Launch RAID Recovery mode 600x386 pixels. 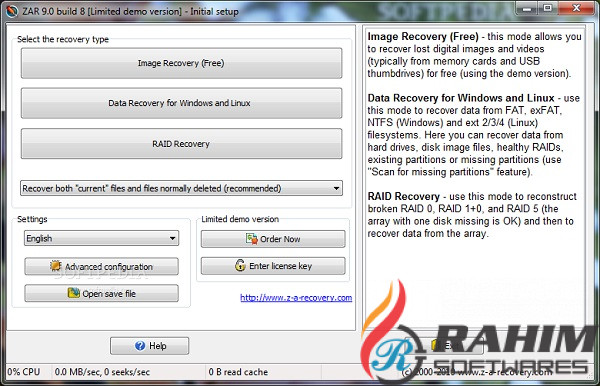click(181, 144)
